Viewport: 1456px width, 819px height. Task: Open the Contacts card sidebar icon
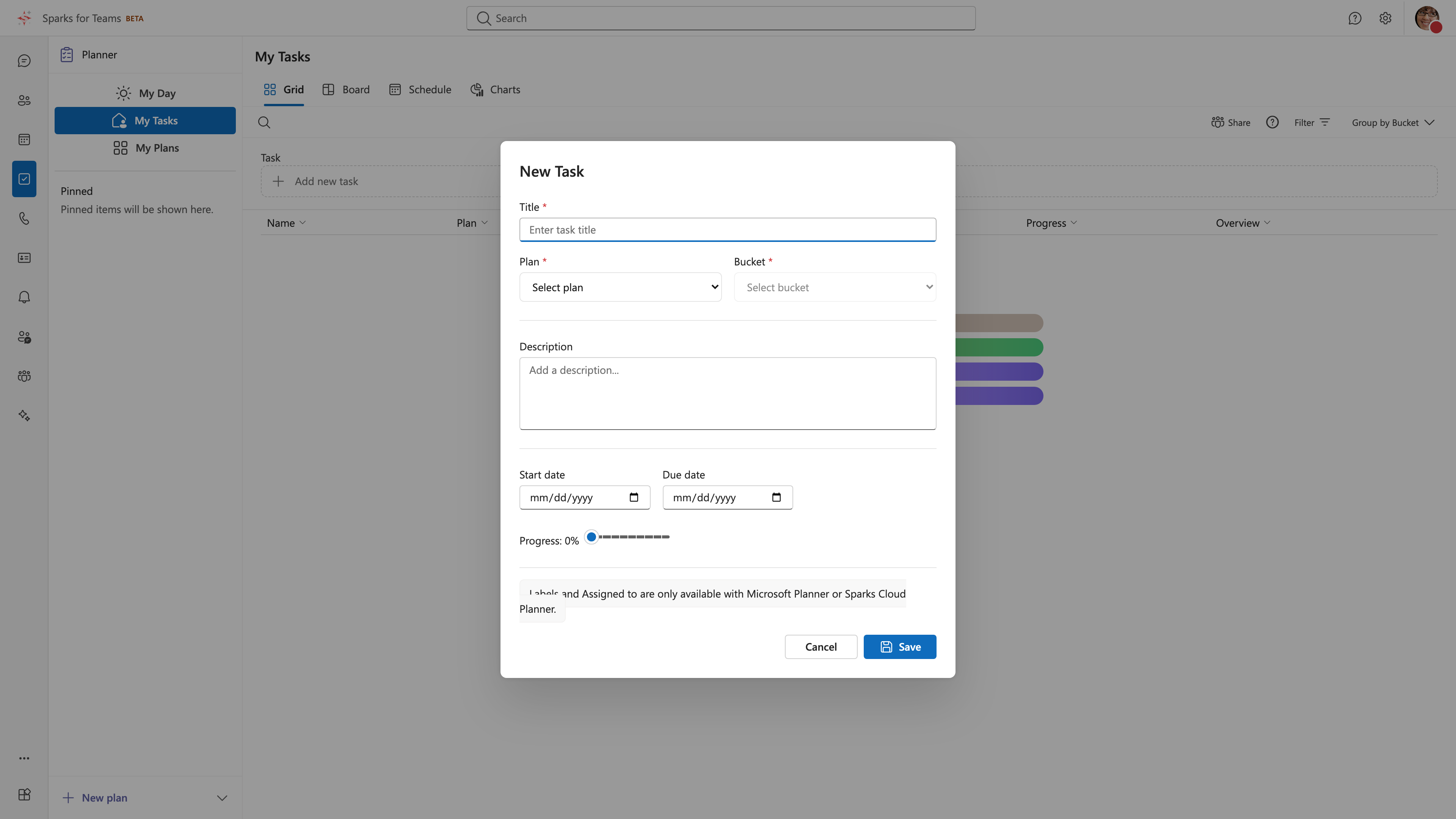[x=24, y=258]
